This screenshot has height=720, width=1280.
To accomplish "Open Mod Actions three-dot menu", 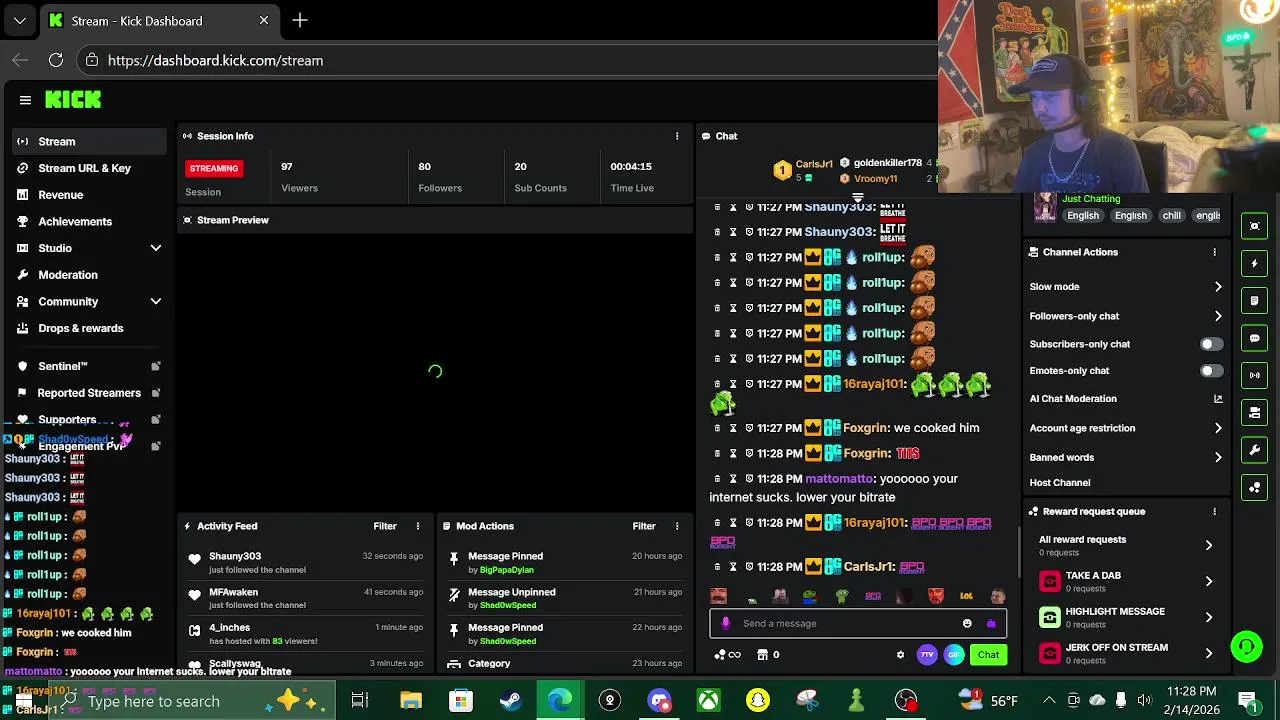I will click(677, 526).
